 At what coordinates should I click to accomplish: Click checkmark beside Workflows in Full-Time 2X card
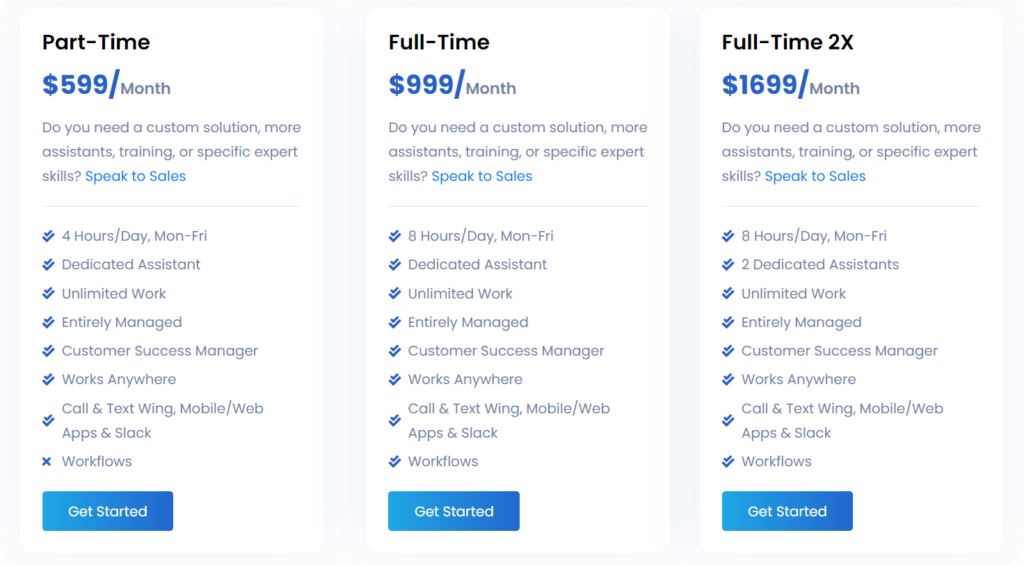point(728,462)
